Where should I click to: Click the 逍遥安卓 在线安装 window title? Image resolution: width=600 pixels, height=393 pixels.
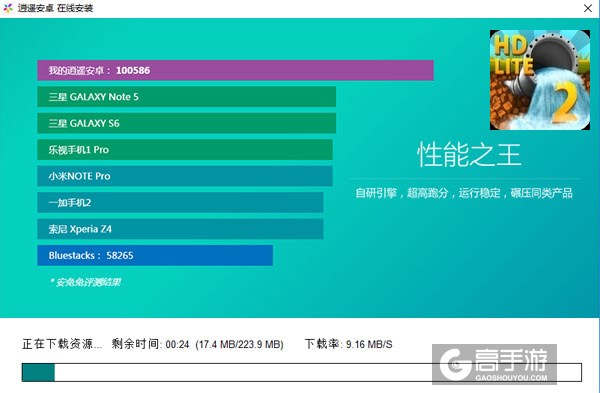click(x=55, y=8)
